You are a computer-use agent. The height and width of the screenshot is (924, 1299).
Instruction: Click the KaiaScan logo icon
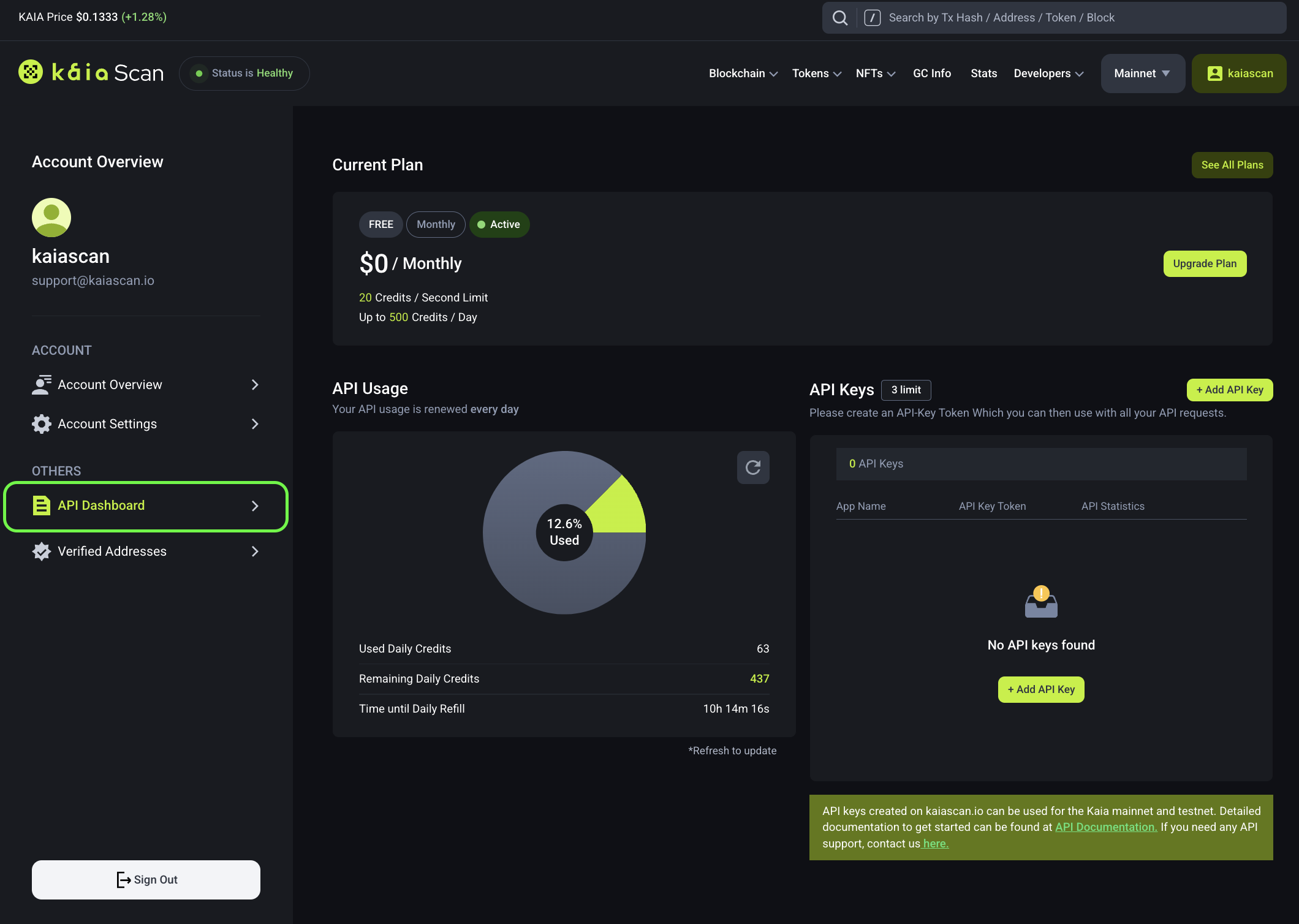31,73
